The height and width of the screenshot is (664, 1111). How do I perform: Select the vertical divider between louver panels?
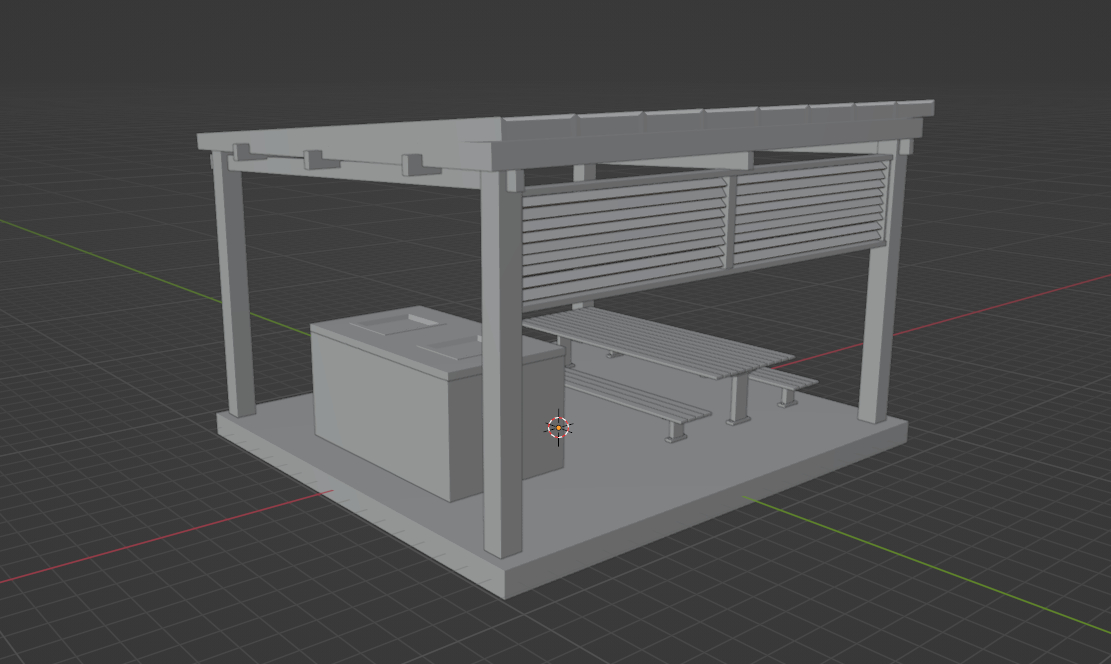coord(731,222)
